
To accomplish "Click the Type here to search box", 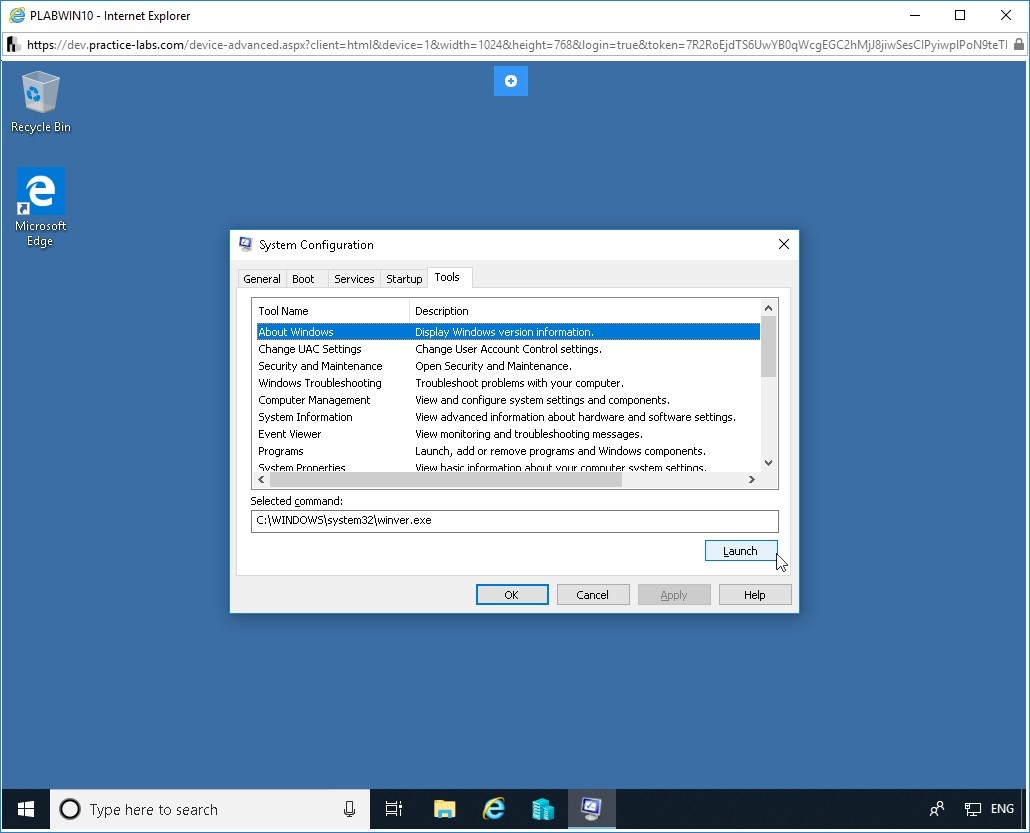I will (210, 809).
